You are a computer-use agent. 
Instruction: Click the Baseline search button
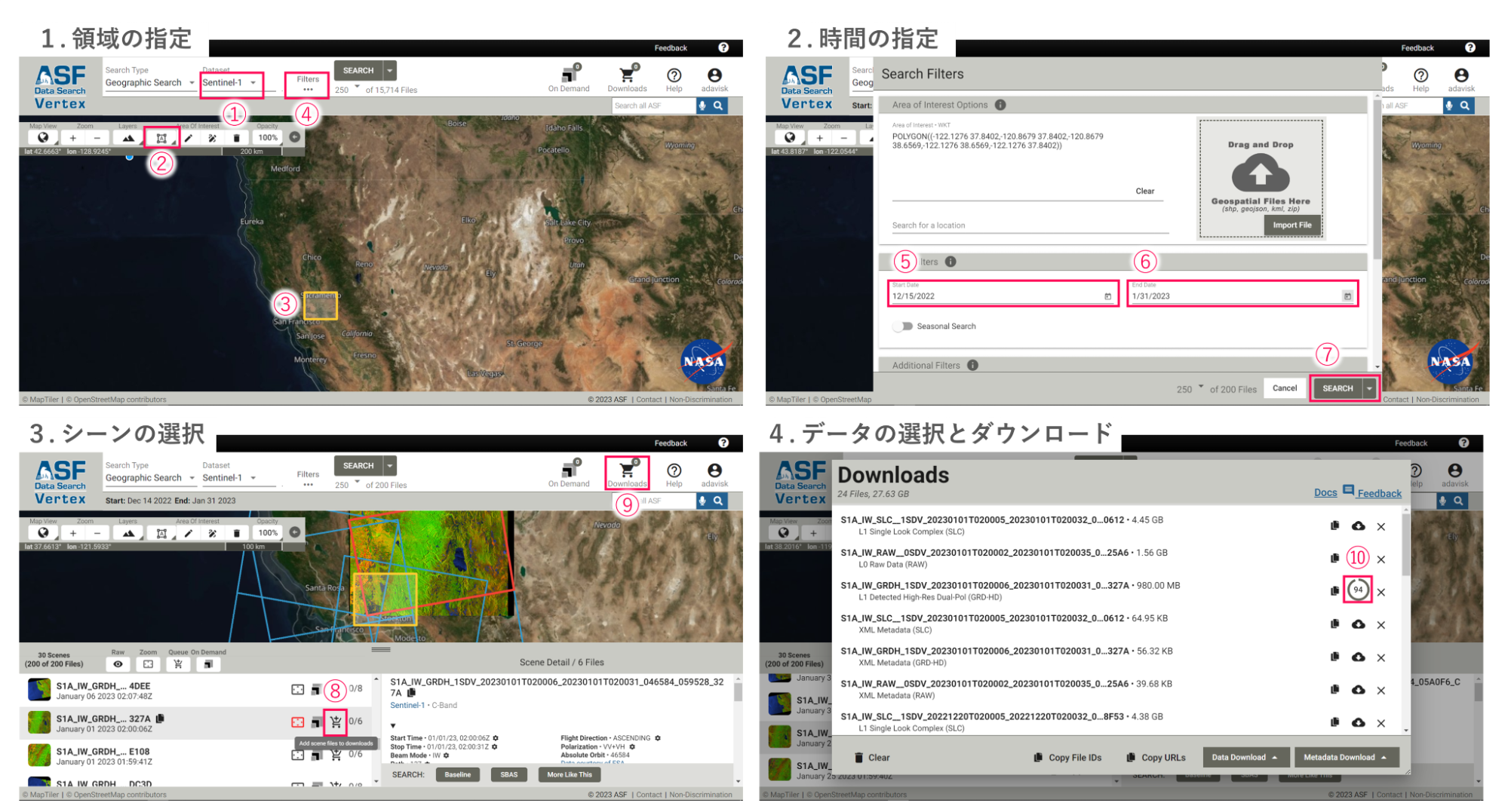pos(458,774)
